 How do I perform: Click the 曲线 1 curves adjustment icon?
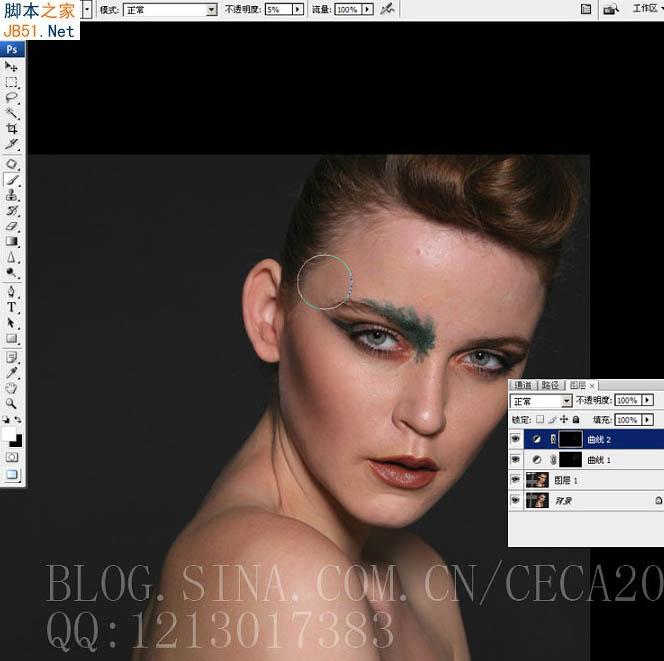point(537,459)
